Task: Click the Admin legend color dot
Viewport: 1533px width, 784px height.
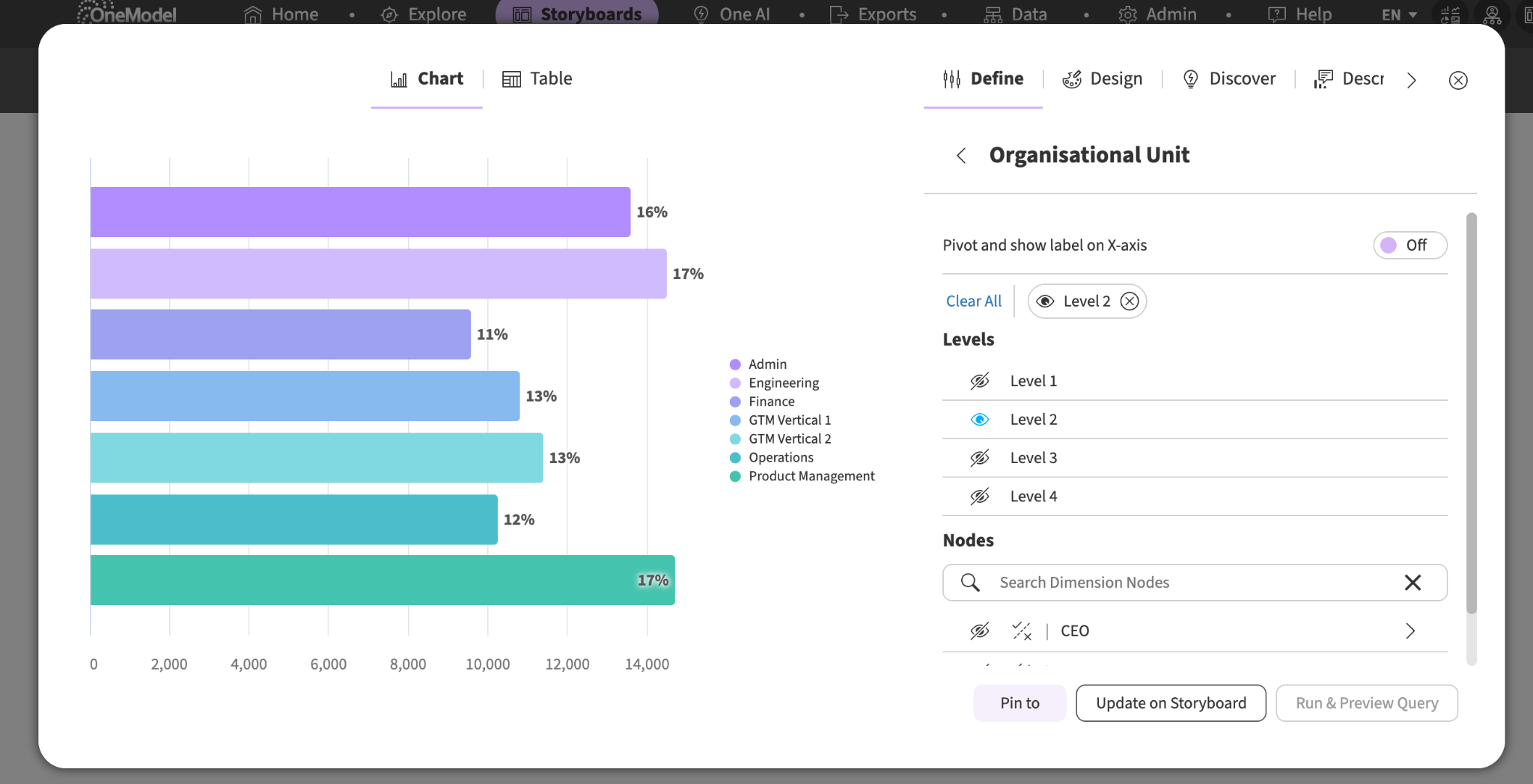Action: (x=735, y=364)
